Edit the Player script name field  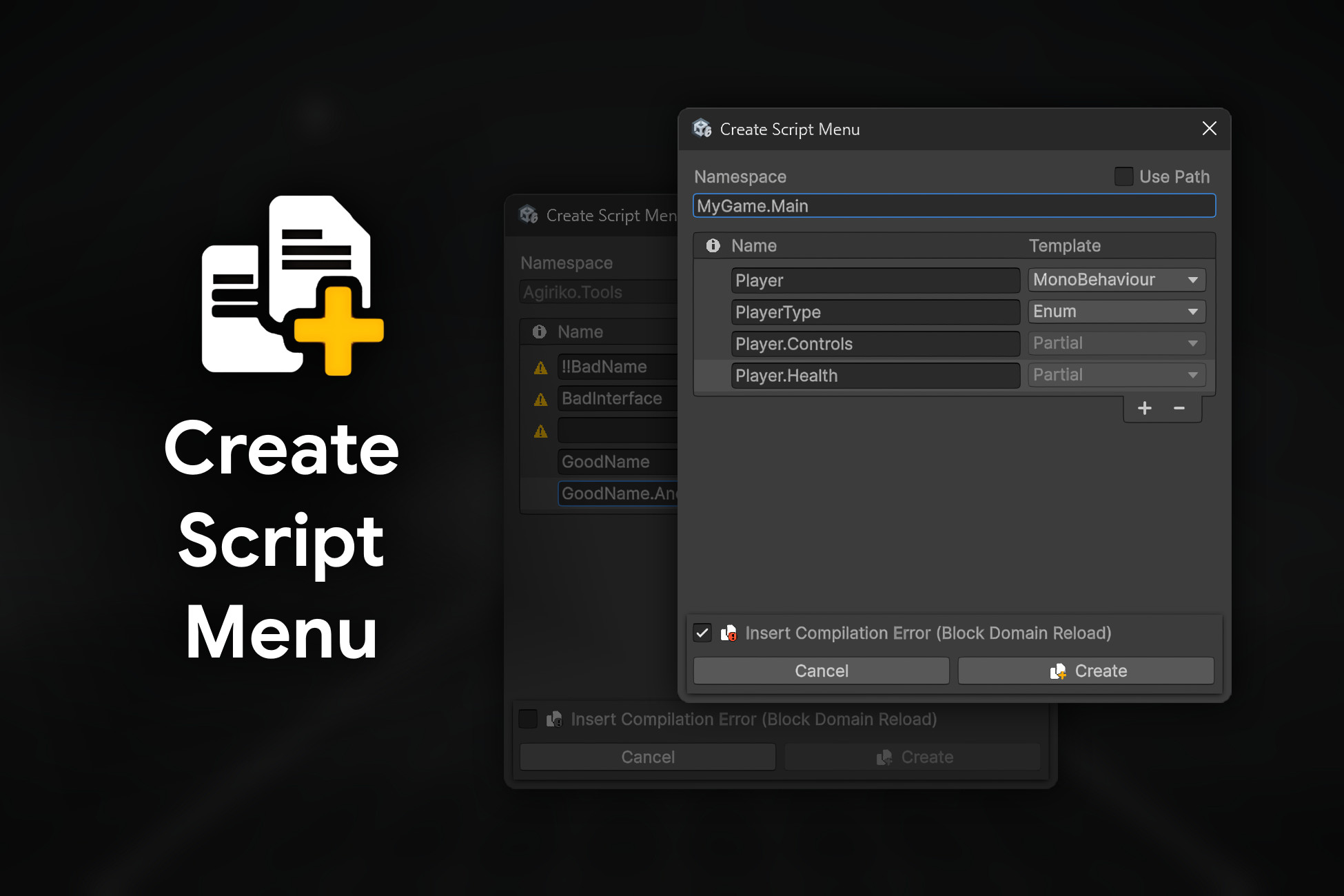tap(875, 281)
